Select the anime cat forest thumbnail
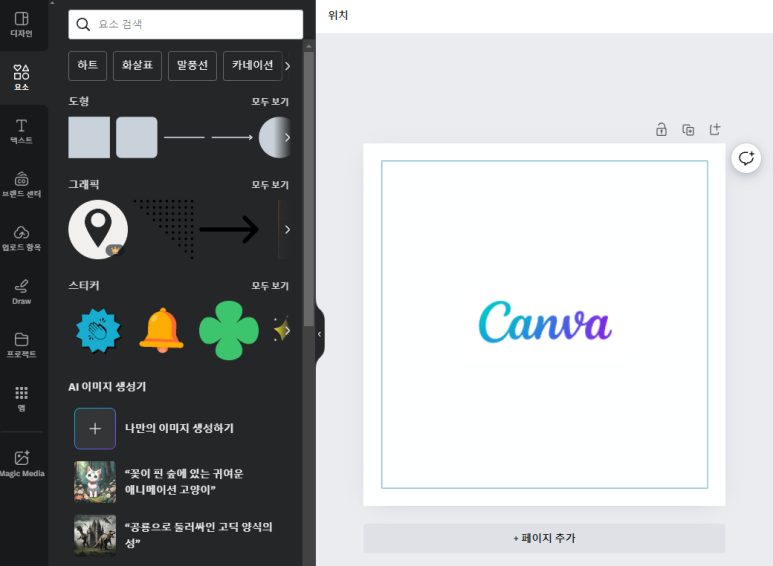The image size is (773, 566). click(x=95, y=482)
